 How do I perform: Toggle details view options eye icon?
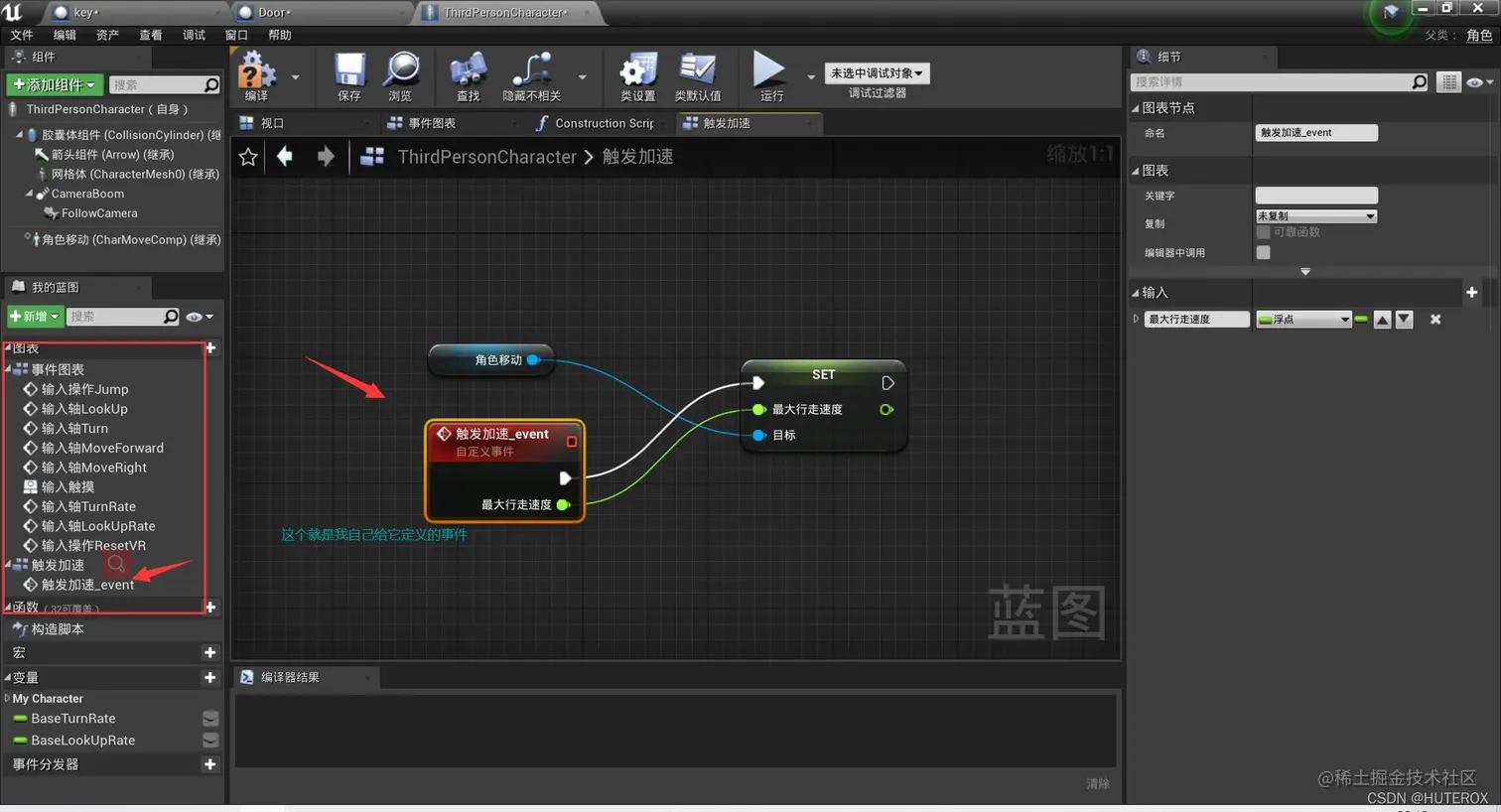[1479, 82]
